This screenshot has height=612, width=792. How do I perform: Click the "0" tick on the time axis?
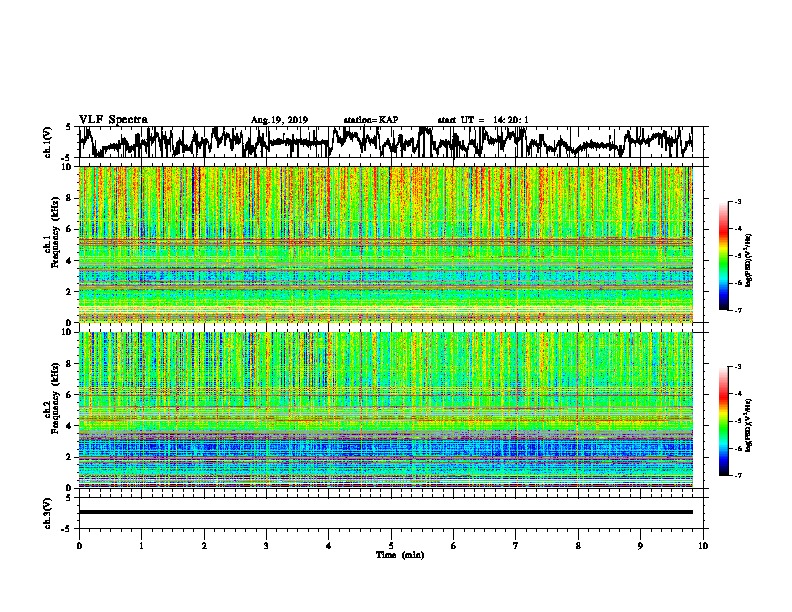point(79,545)
